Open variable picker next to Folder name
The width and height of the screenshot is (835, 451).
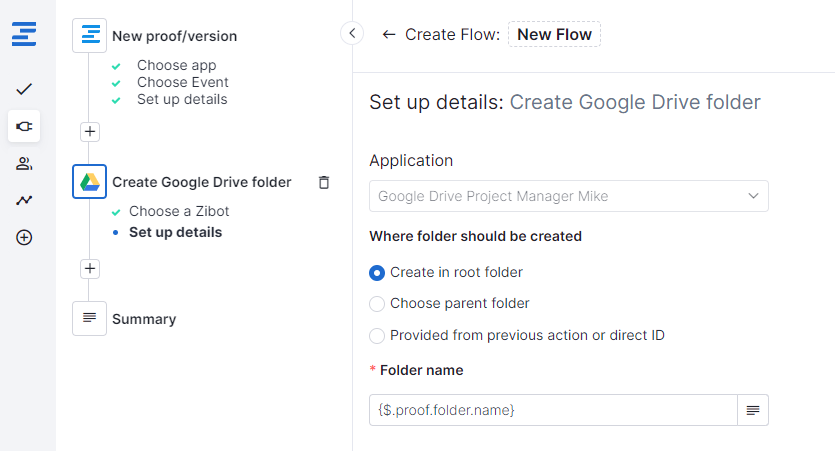pos(752,410)
